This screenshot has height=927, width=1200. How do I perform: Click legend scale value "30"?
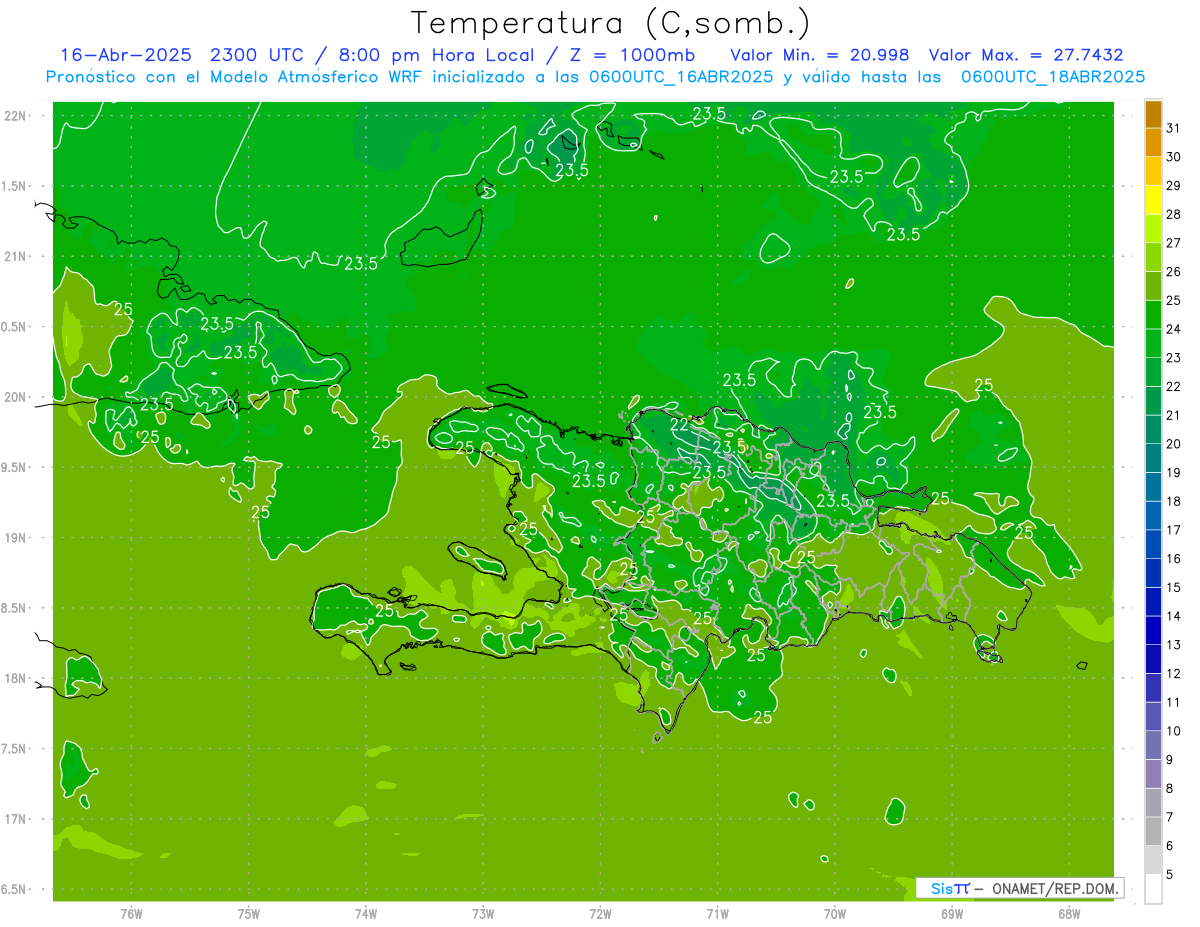[x=1174, y=157]
